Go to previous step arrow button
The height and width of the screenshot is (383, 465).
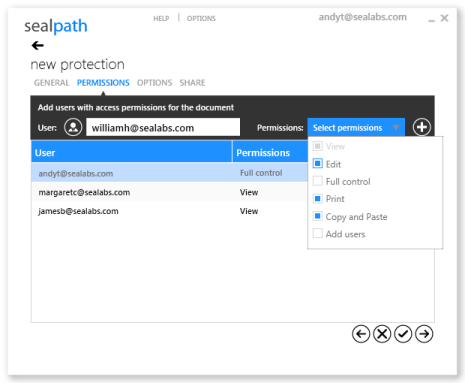pos(361,334)
